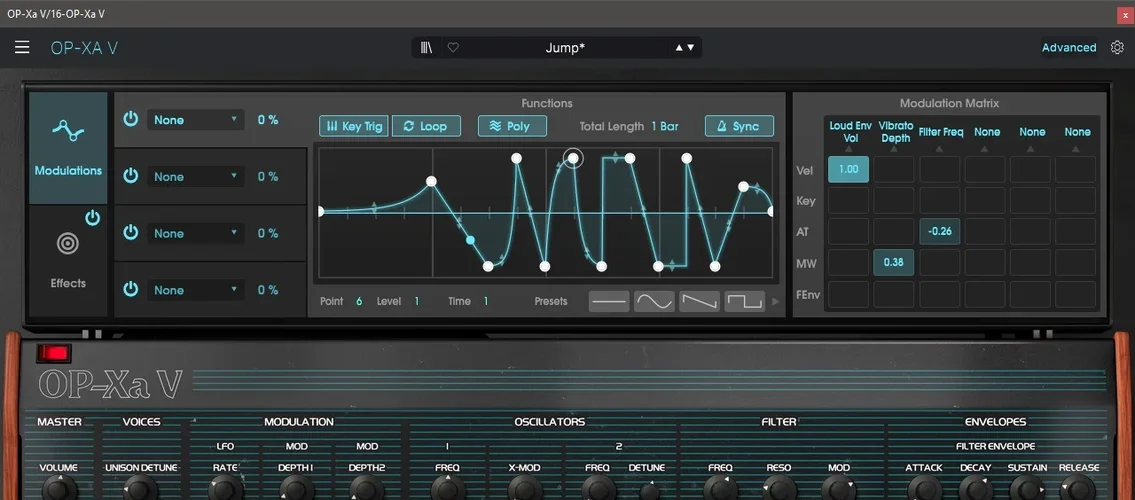Viewport: 1135px width, 500px height.
Task: Show more function presets arrow
Action: click(776, 302)
